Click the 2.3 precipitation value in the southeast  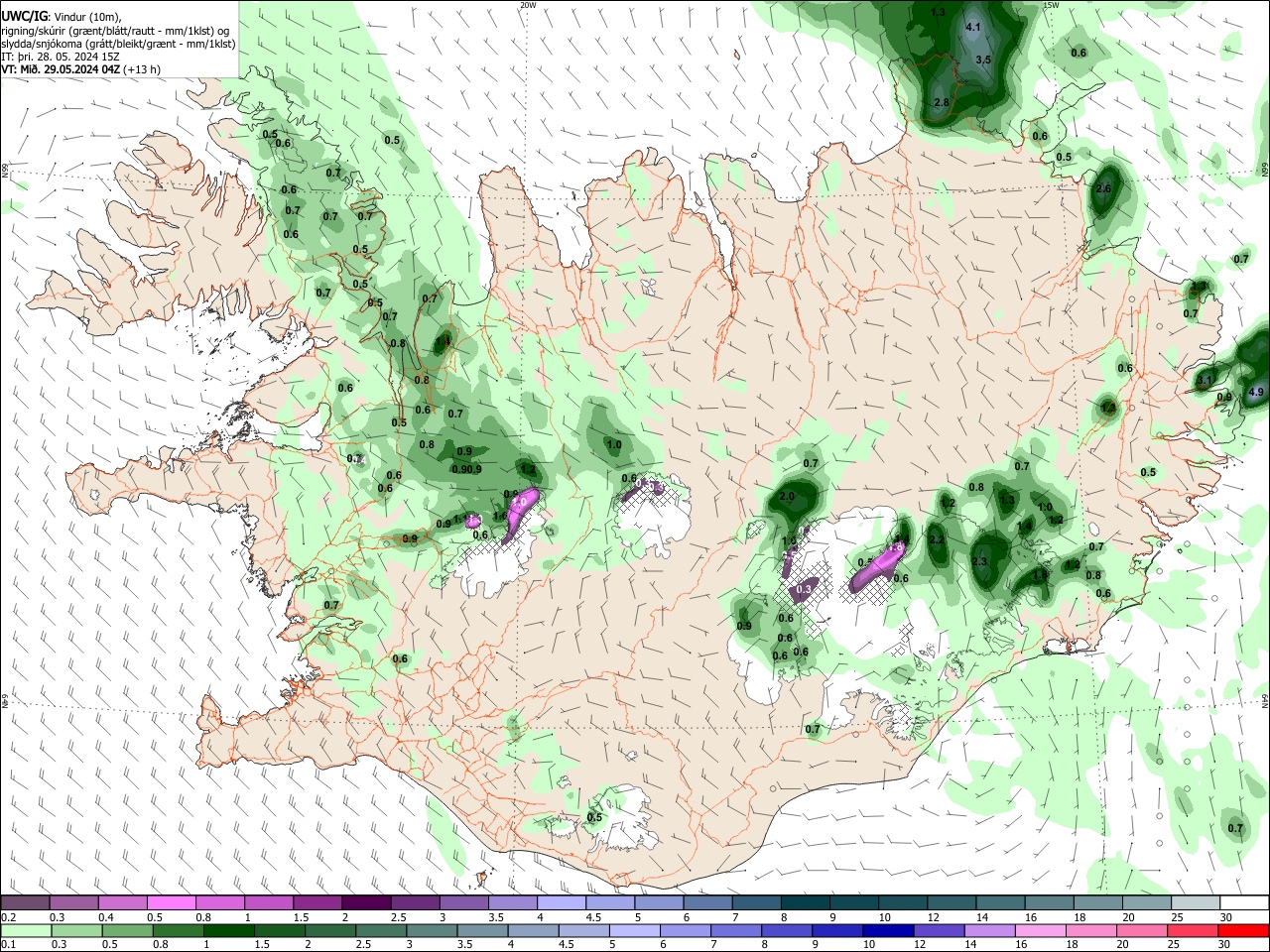click(979, 562)
